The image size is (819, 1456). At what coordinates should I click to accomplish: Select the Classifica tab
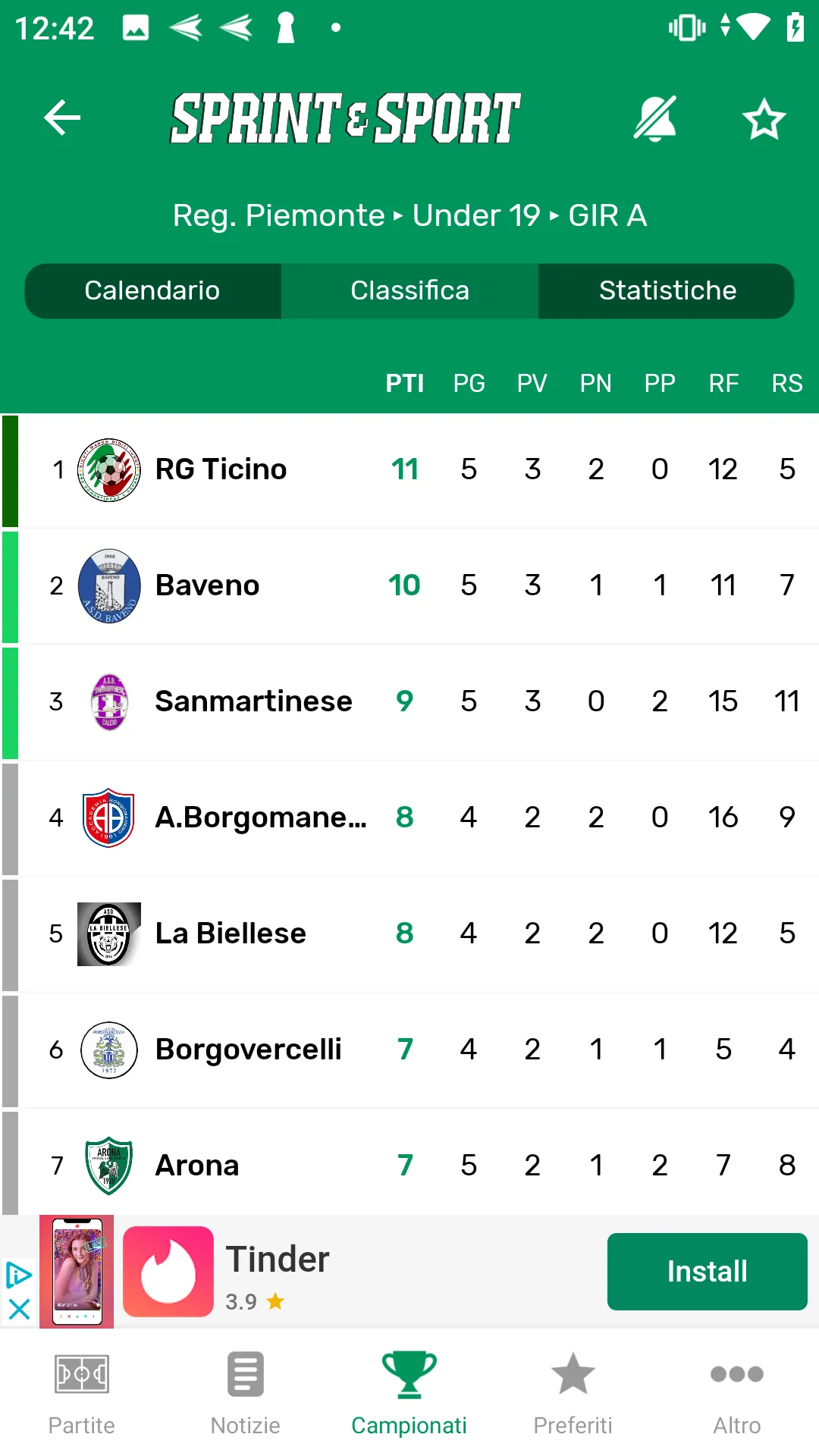[409, 291]
